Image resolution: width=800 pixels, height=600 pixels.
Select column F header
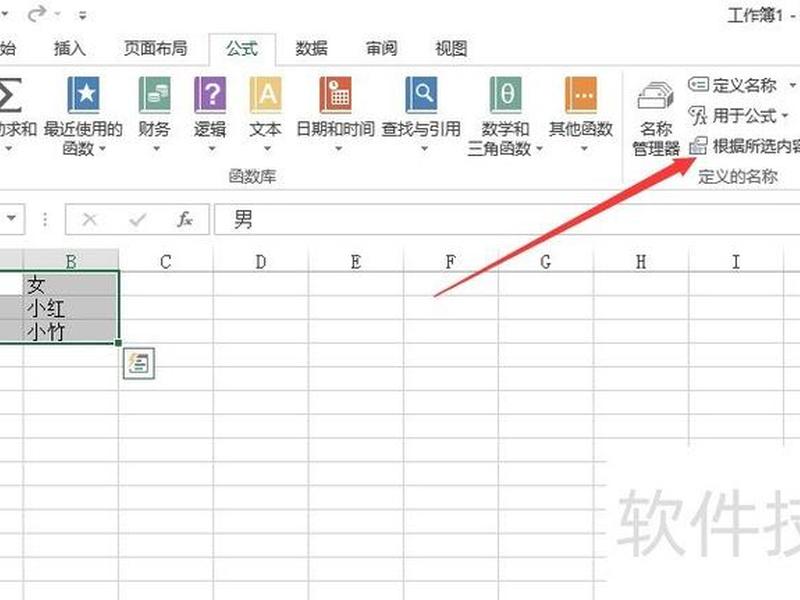(451, 261)
